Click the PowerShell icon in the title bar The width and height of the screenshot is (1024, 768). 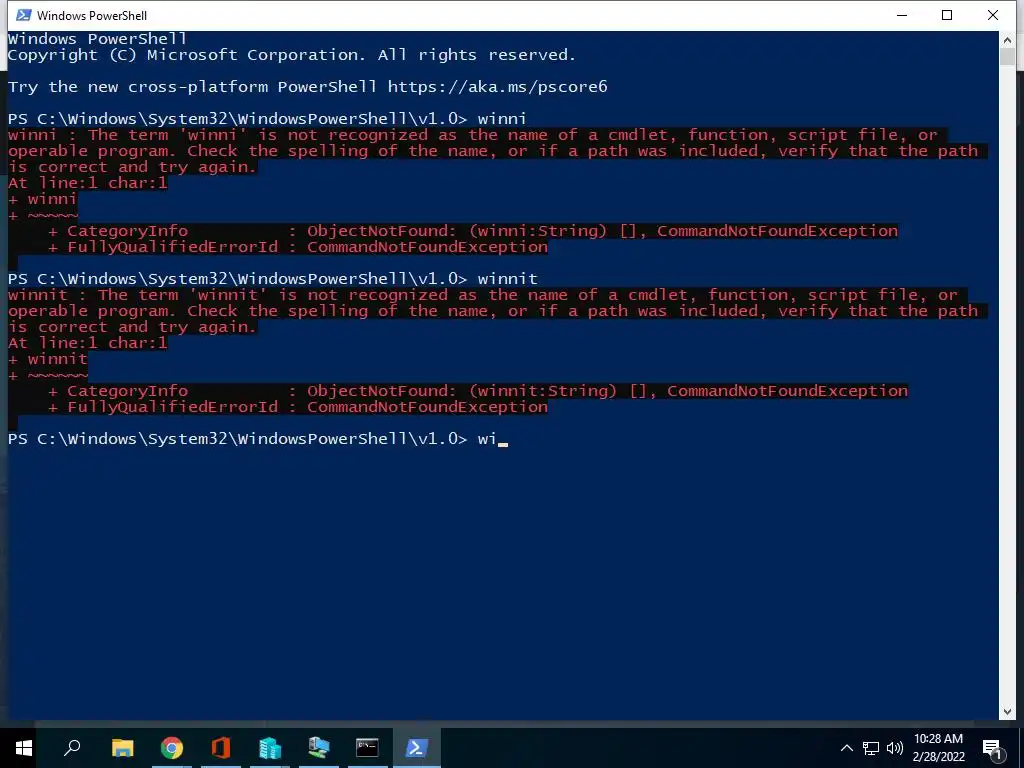pos(23,15)
